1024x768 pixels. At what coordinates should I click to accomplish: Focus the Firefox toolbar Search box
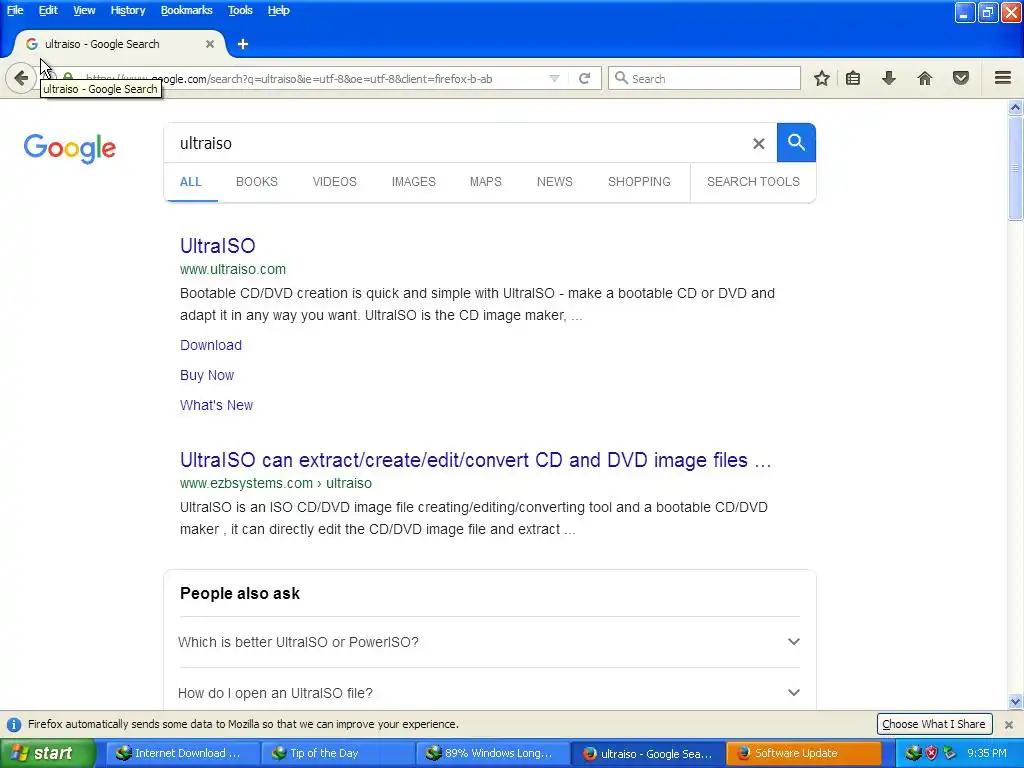[704, 78]
